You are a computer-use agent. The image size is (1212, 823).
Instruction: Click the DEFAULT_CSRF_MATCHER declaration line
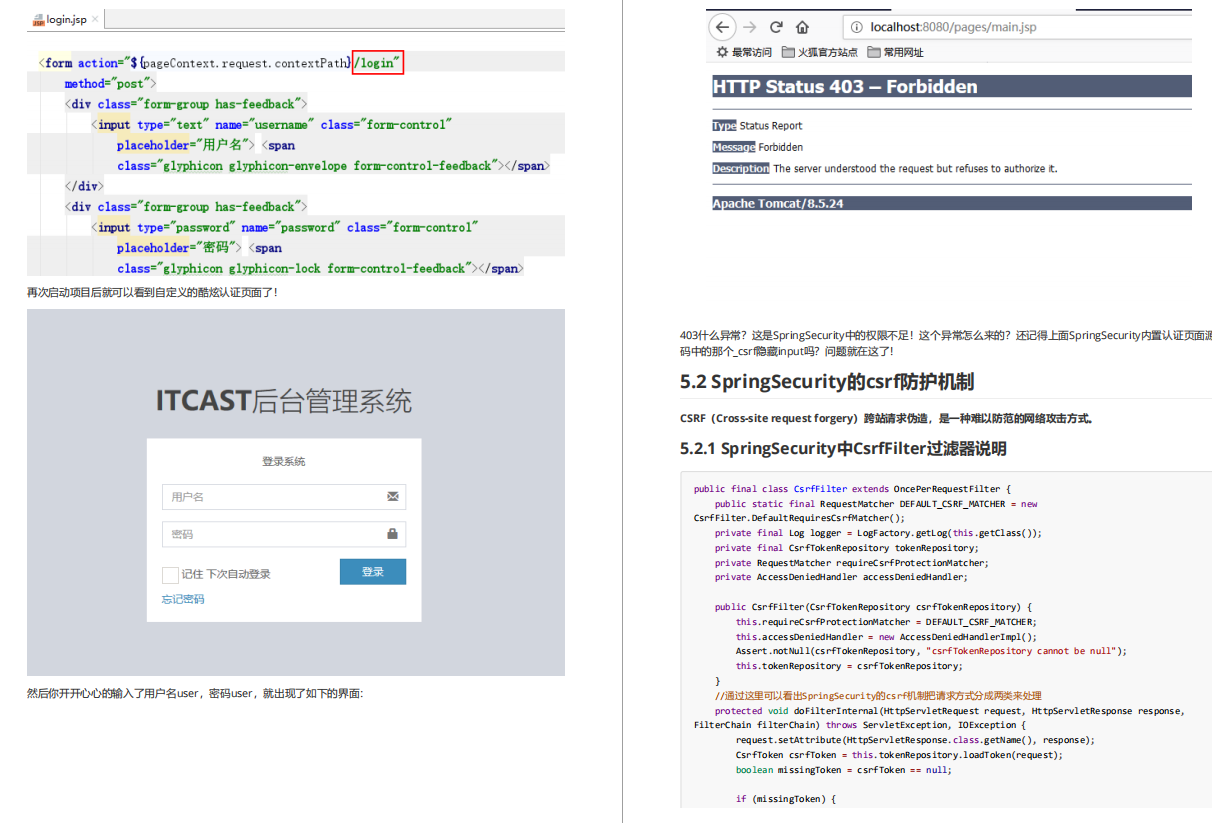876,504
